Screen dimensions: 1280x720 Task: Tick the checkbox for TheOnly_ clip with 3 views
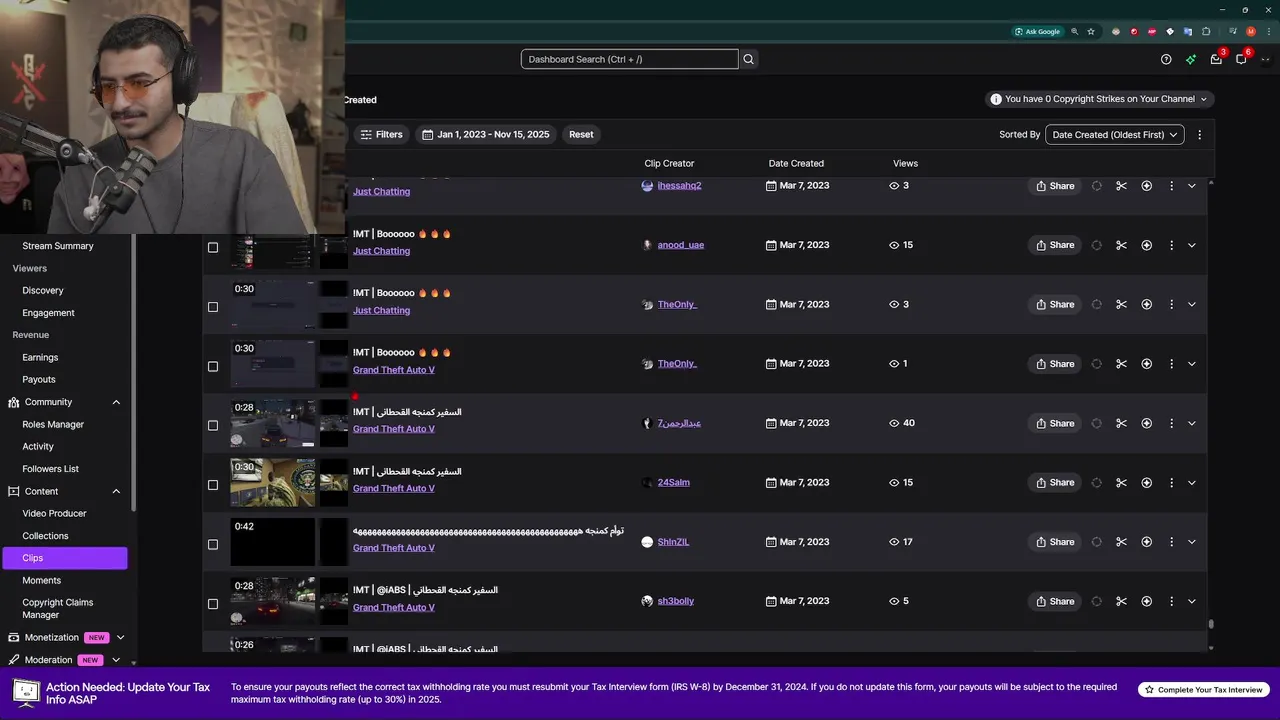point(212,307)
